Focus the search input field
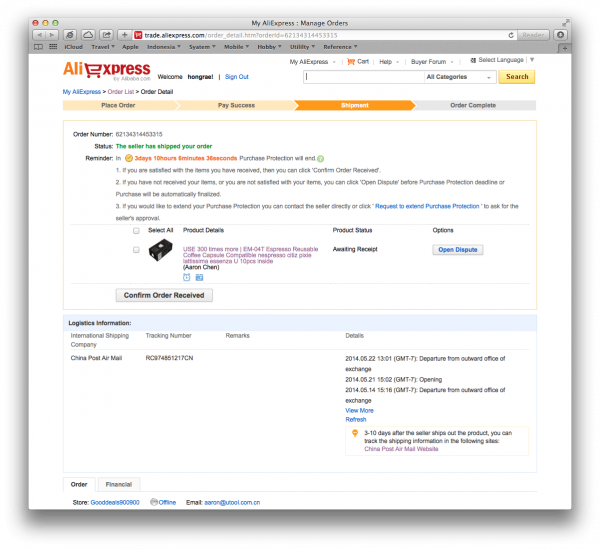The width and height of the screenshot is (600, 549). click(x=364, y=77)
